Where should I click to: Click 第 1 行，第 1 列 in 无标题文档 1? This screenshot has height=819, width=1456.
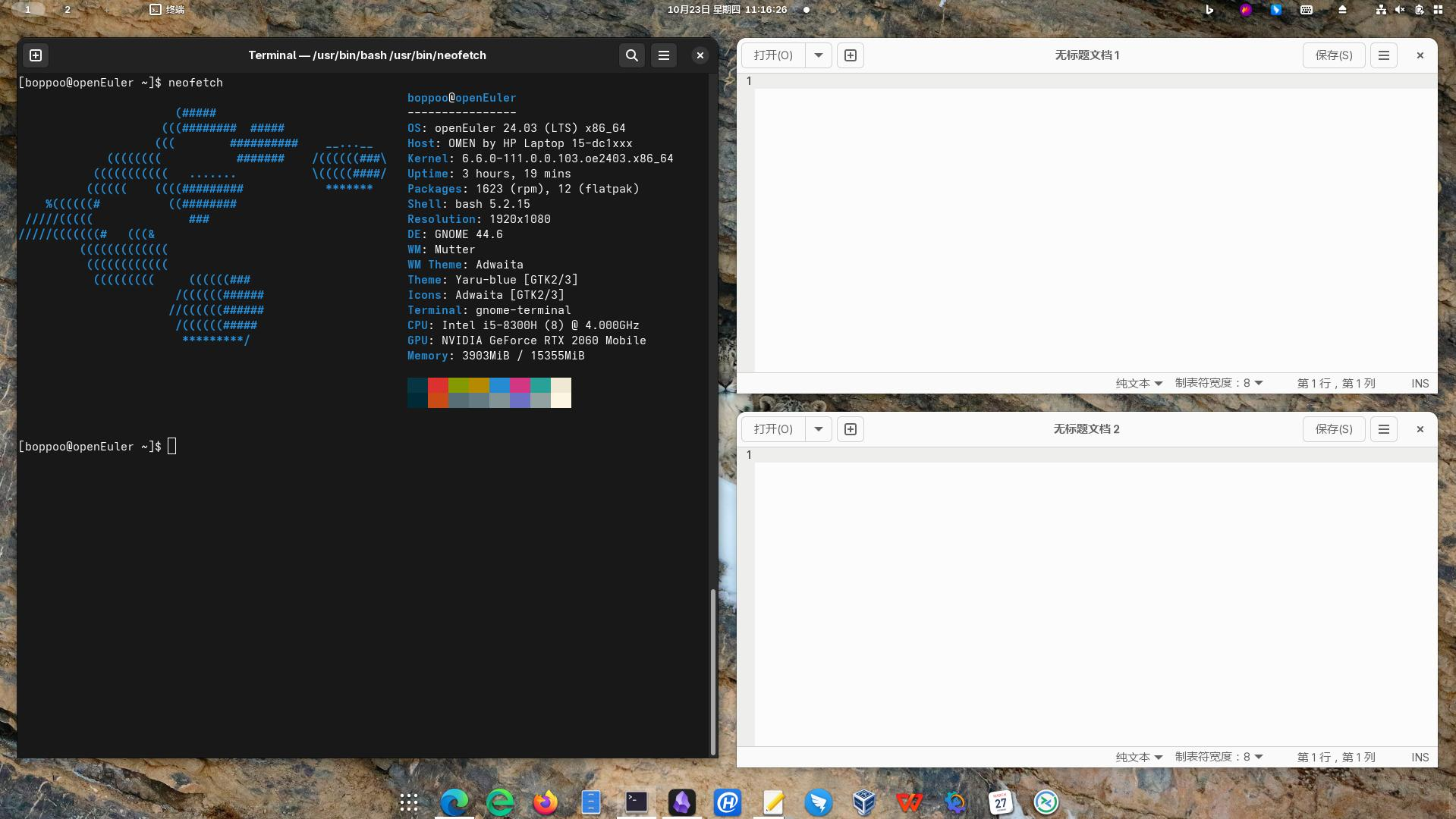(1336, 384)
